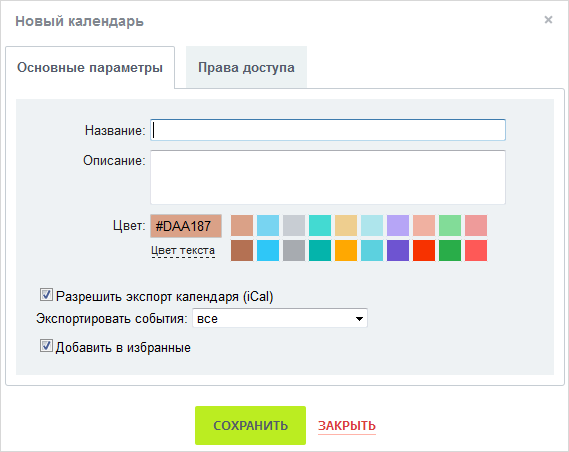Click the dropdown arrow next to 'все'
The width and height of the screenshot is (569, 452).
click(359, 319)
